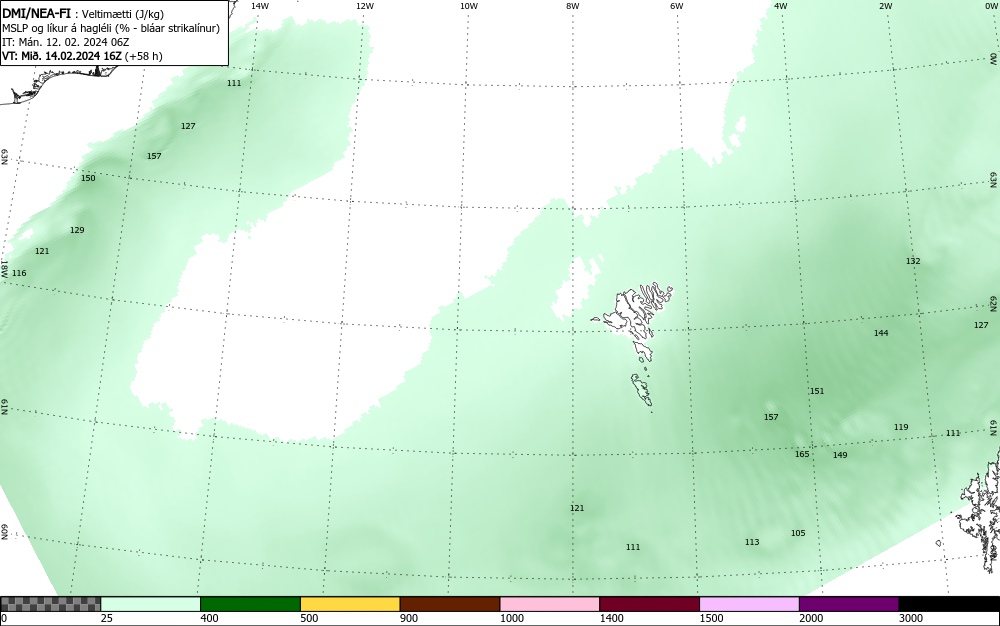Choose the yellow 500–900 legend swatch

[350, 604]
